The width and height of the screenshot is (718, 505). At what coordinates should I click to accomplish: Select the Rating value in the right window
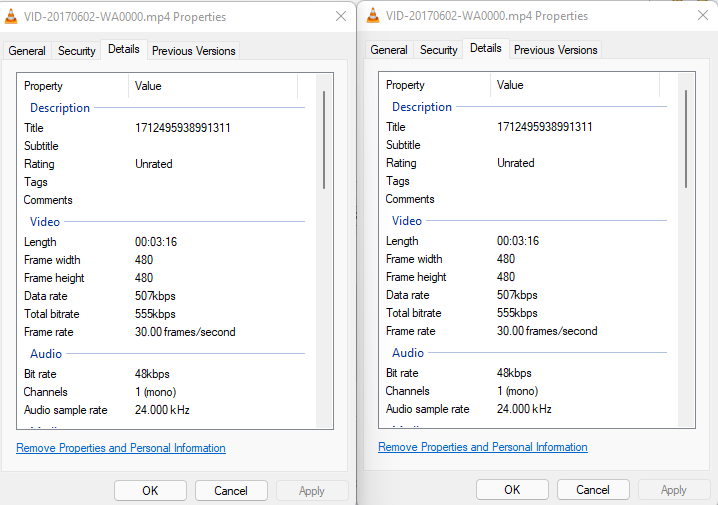point(516,163)
